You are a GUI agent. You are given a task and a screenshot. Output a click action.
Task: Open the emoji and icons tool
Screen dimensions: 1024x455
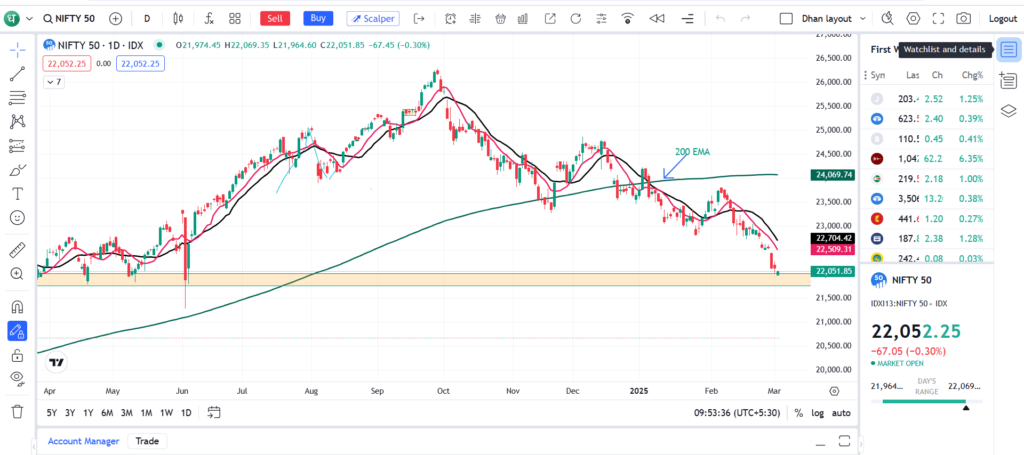tap(18, 217)
